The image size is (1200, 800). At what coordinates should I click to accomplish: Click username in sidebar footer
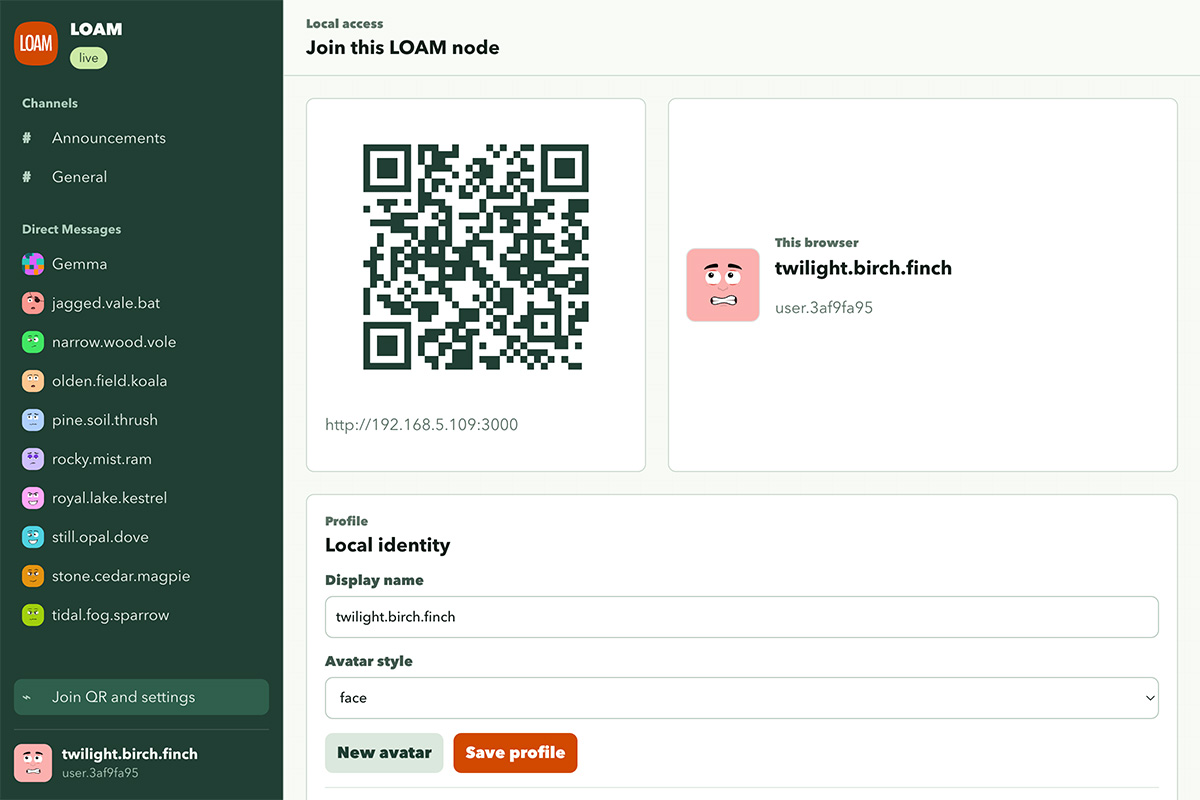pyautogui.click(x=130, y=754)
